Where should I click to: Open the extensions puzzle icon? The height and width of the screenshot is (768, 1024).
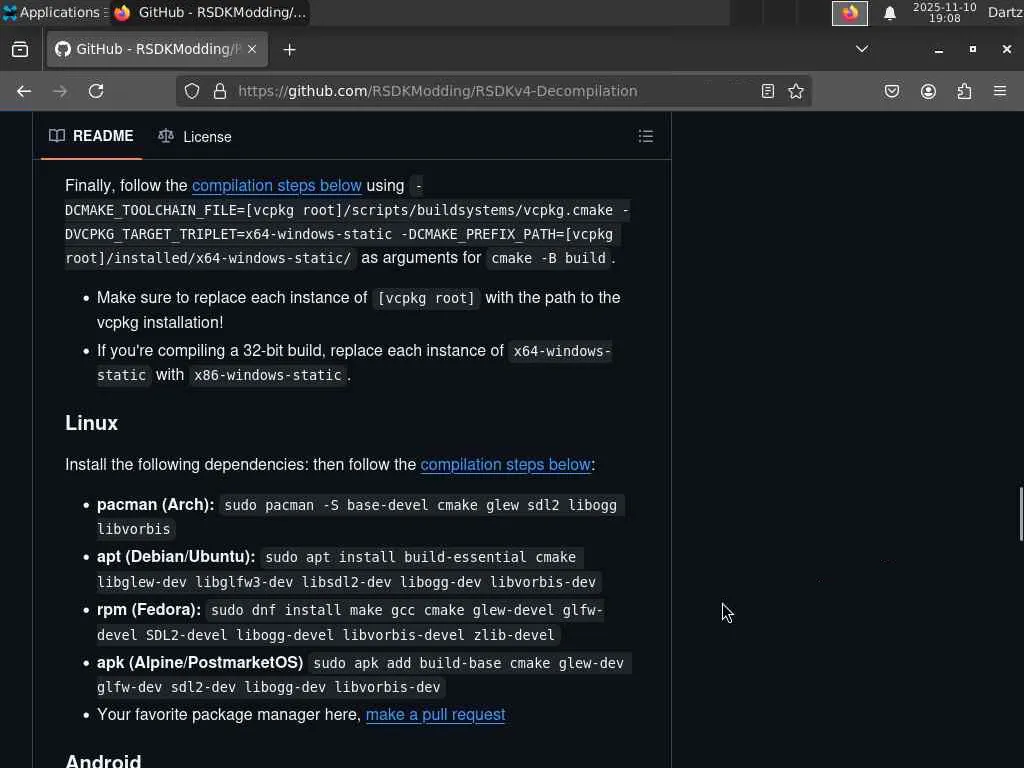point(964,91)
